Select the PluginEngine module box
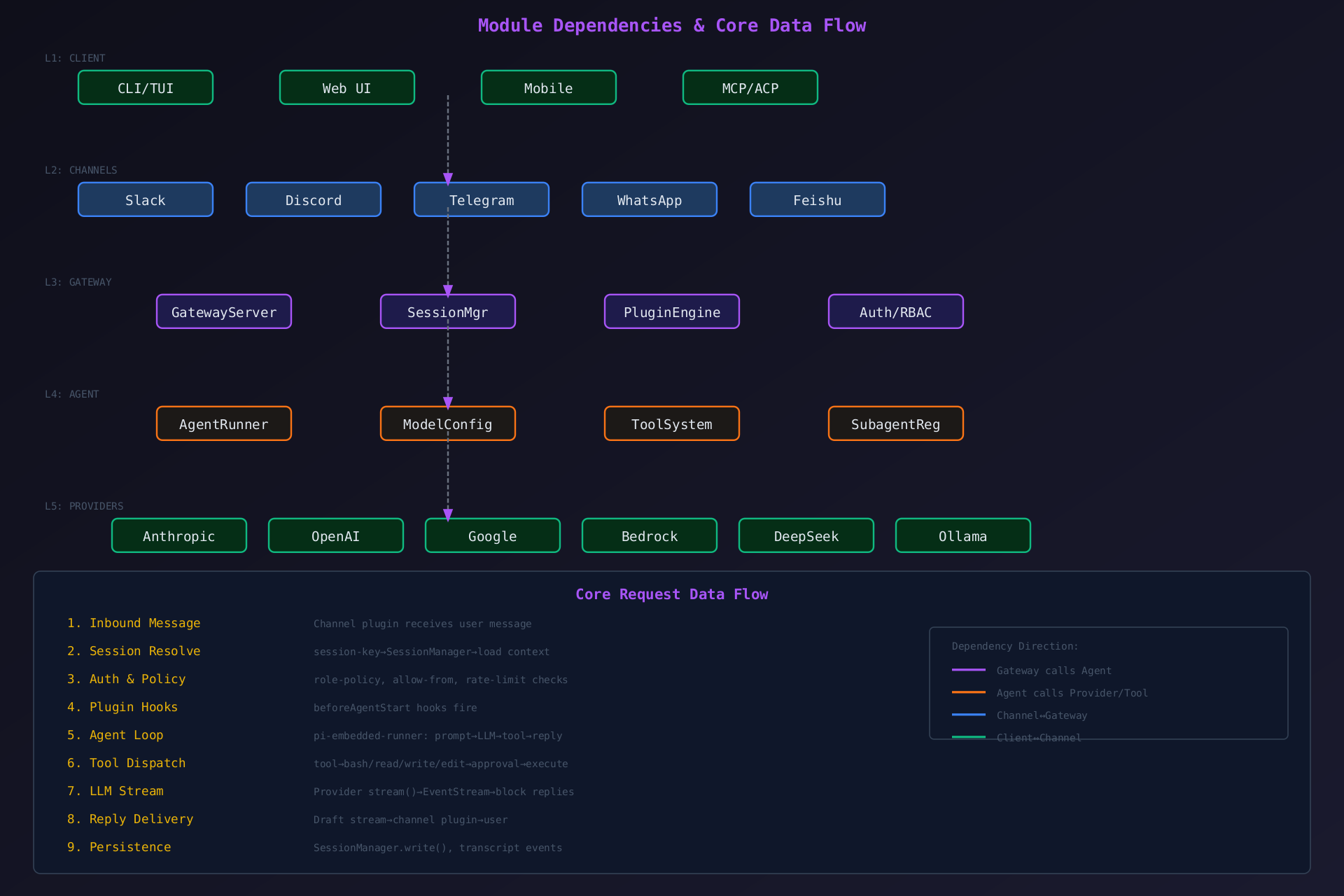Viewport: 1344px width, 896px height. pos(672,311)
